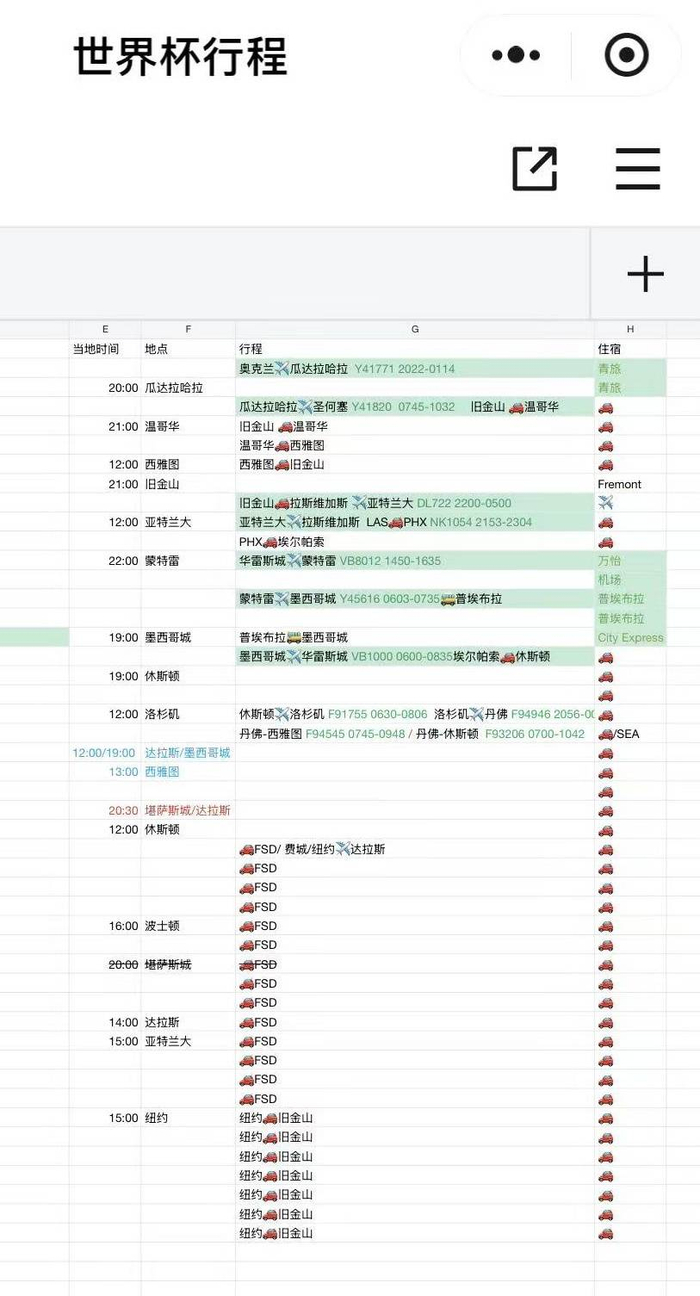
Task: Select the Fremont lodging cell
Action: [x=630, y=484]
